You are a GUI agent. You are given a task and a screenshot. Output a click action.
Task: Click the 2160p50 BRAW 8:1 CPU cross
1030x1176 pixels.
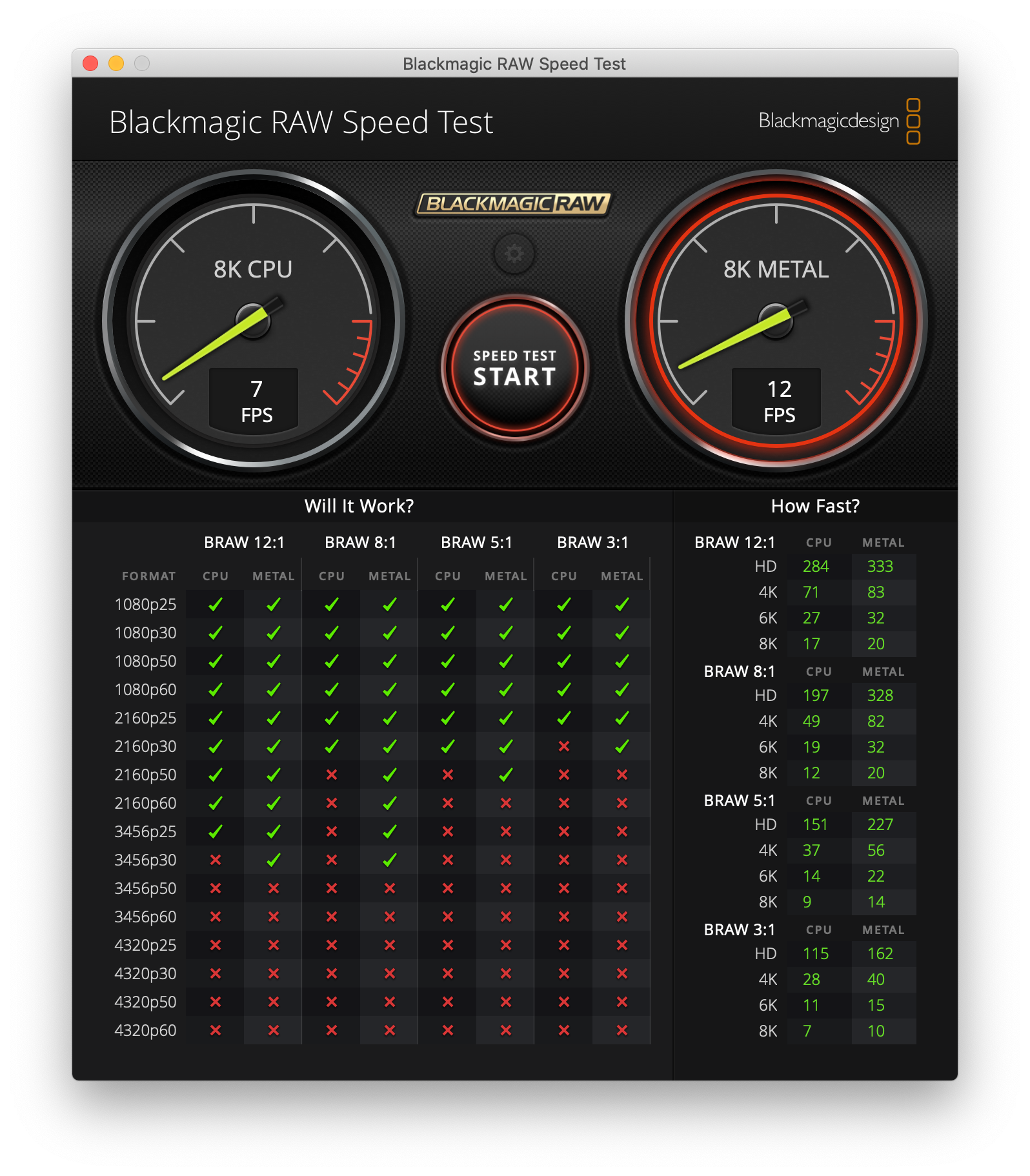tap(332, 775)
